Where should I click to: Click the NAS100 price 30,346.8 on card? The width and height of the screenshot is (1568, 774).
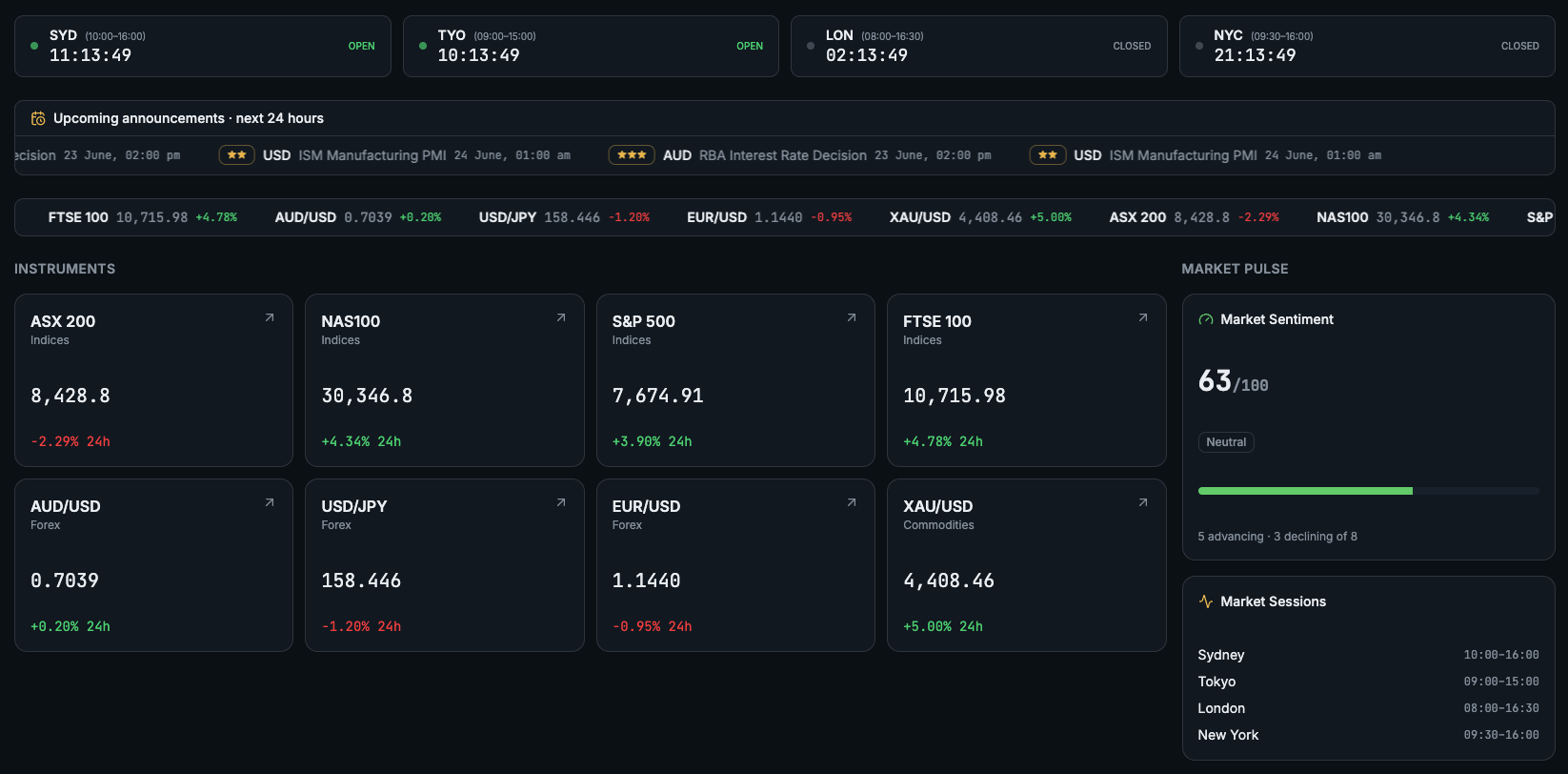(367, 396)
